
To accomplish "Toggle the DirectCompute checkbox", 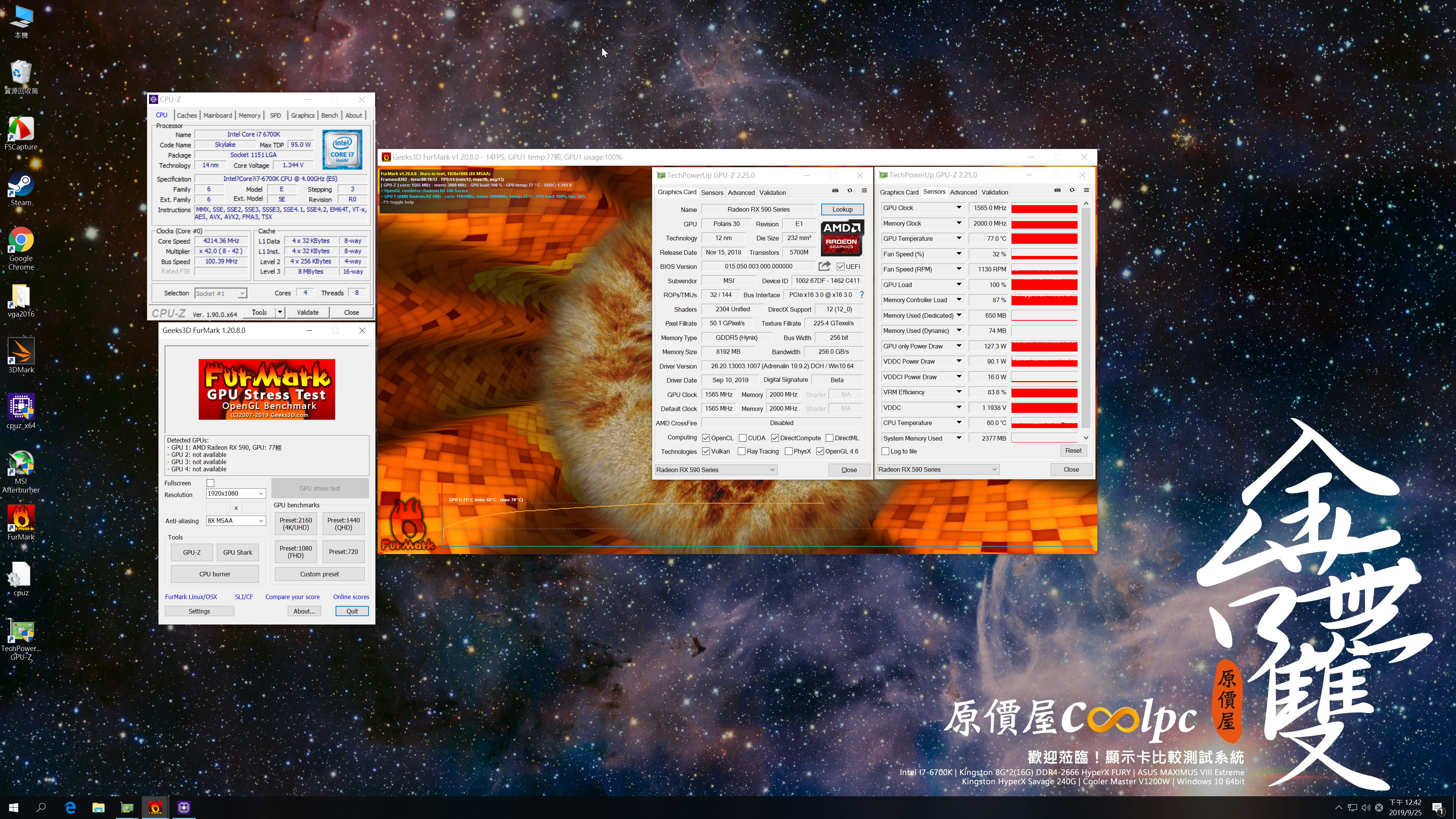I will click(775, 438).
